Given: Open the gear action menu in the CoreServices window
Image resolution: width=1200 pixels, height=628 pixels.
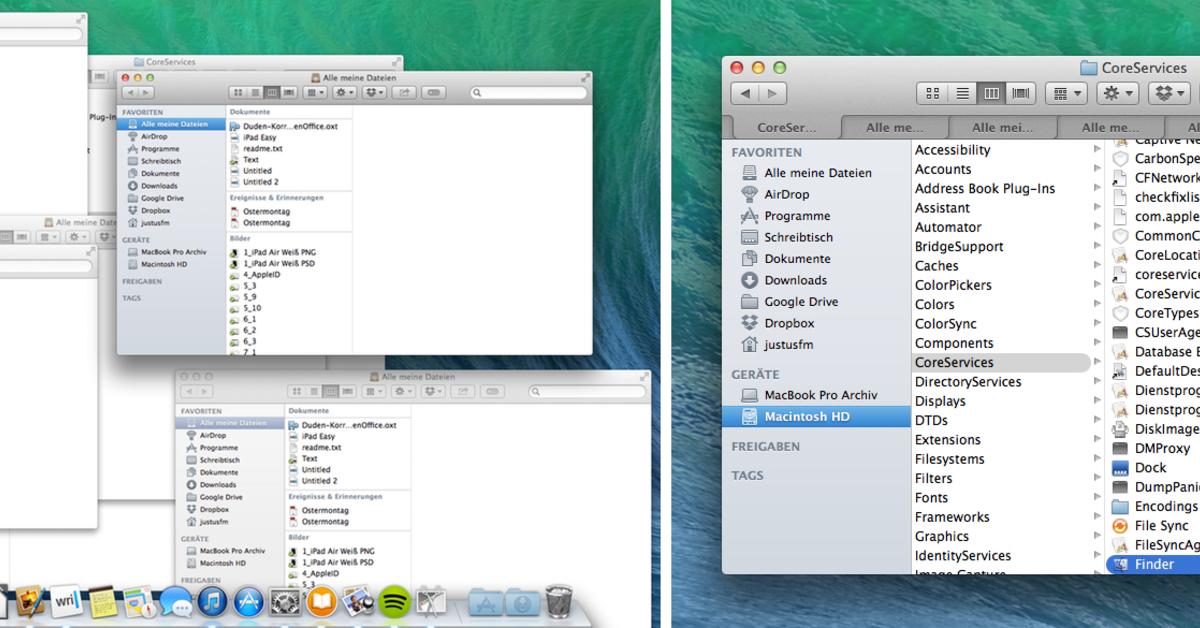Looking at the screenshot, I should point(1118,93).
